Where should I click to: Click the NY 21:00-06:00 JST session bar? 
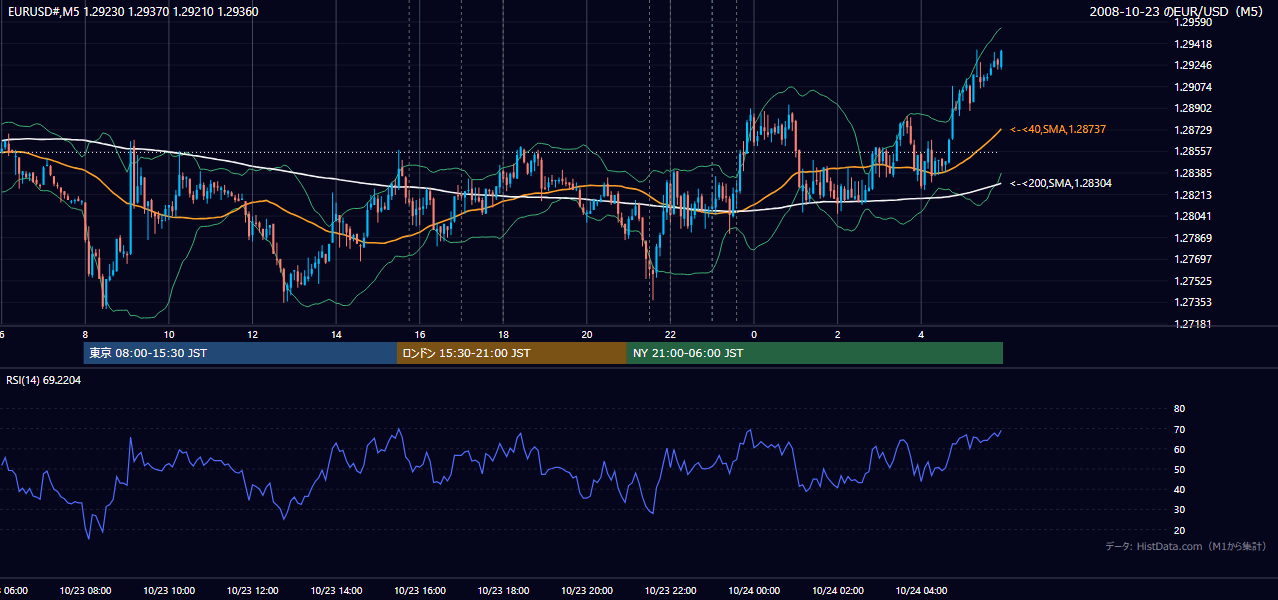tap(815, 353)
